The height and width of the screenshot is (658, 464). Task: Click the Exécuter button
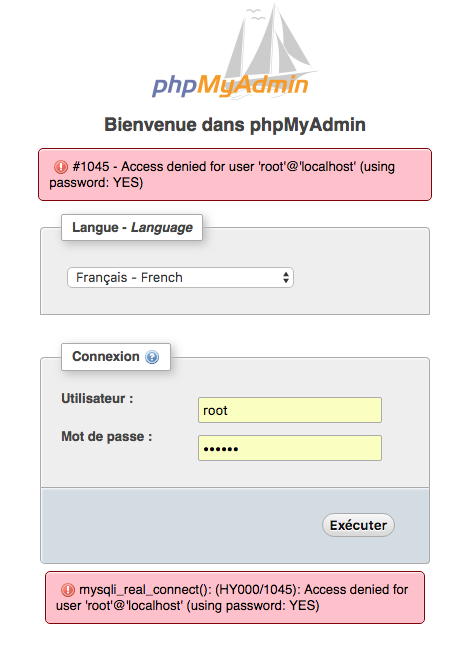click(358, 525)
